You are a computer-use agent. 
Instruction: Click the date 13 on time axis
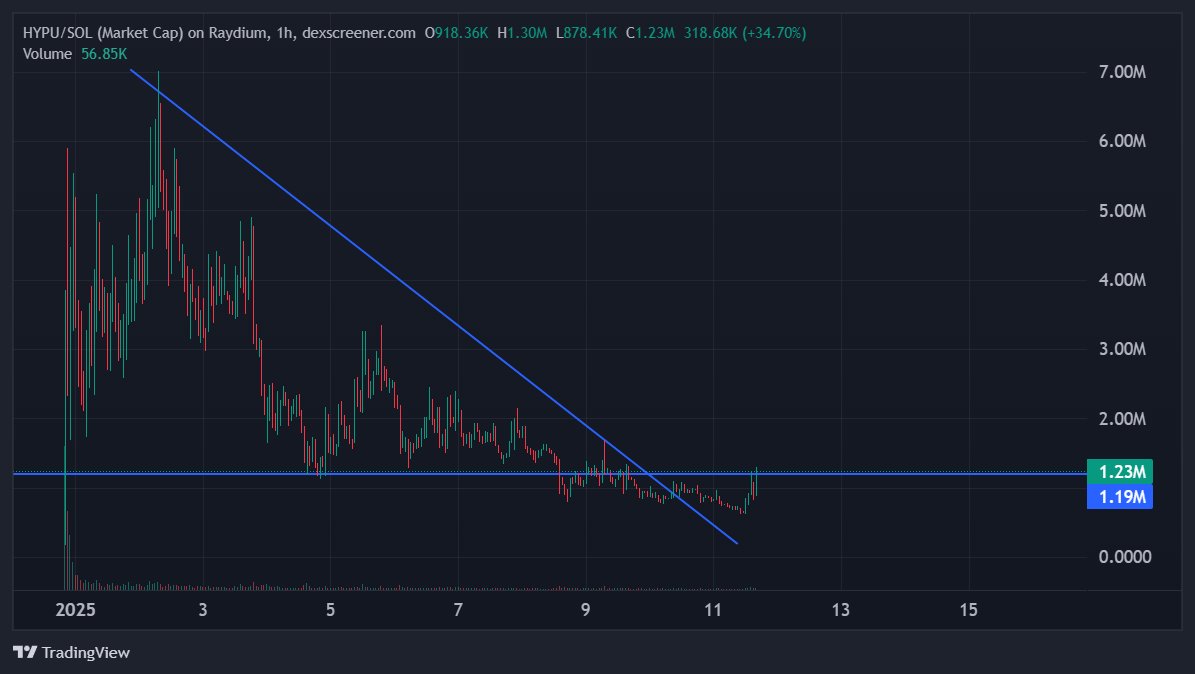point(840,609)
